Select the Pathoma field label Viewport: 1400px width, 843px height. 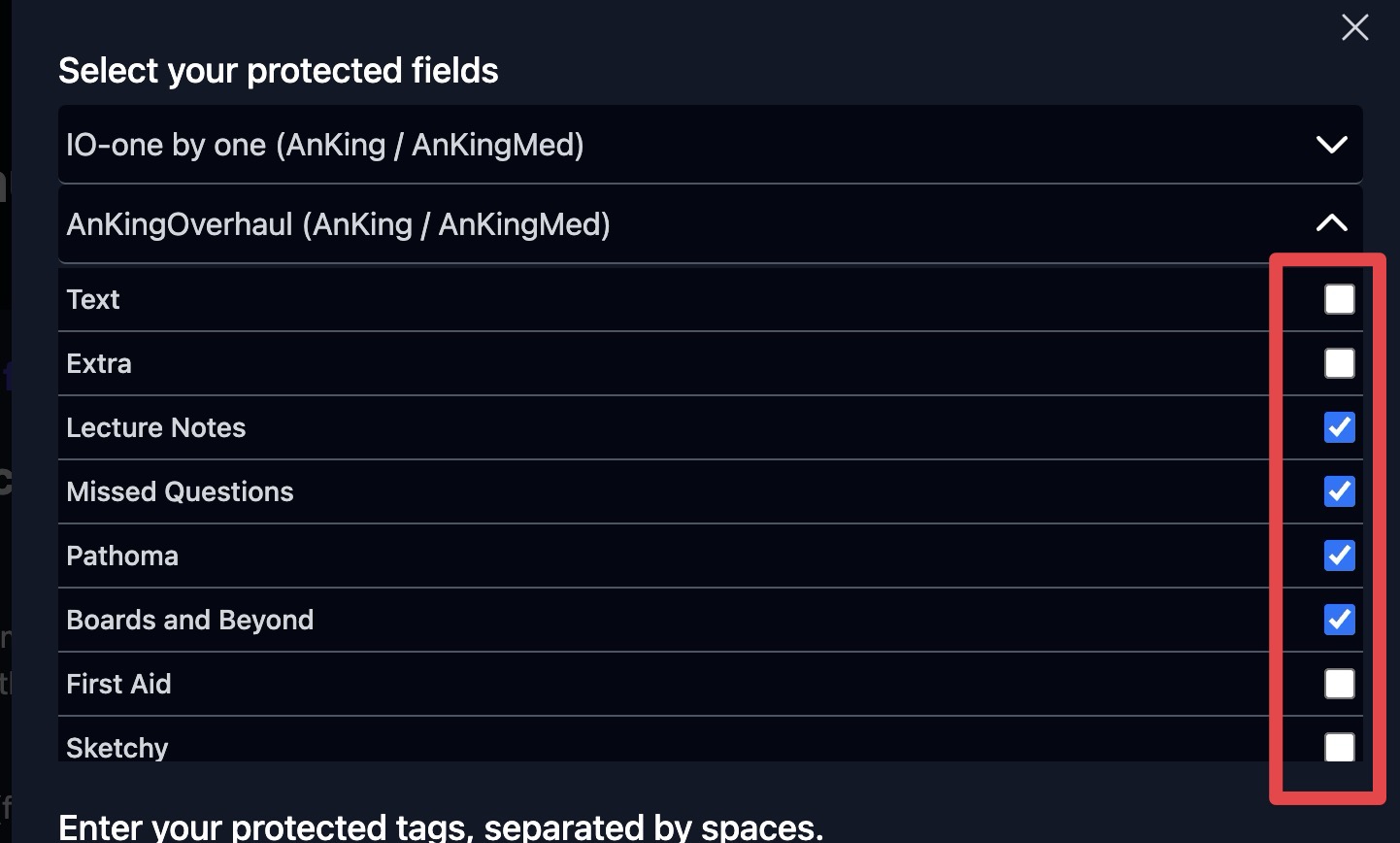(122, 556)
